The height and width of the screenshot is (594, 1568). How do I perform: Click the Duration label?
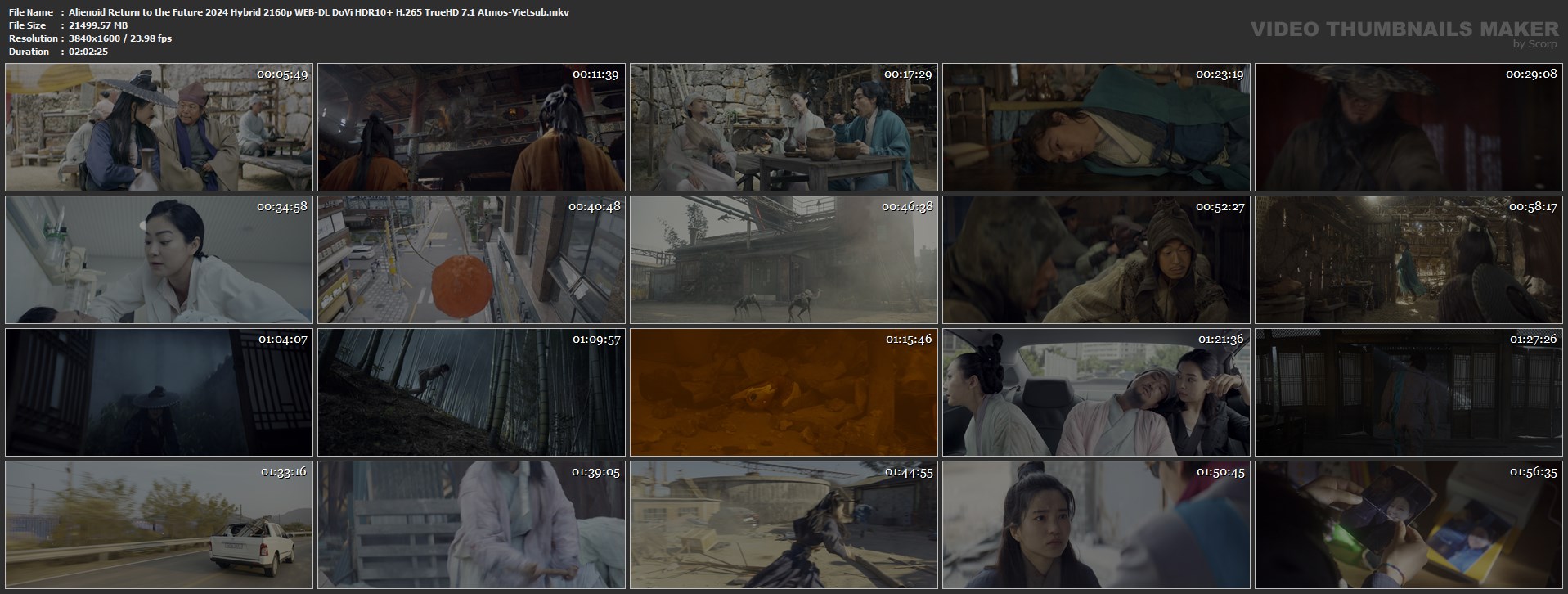point(29,52)
